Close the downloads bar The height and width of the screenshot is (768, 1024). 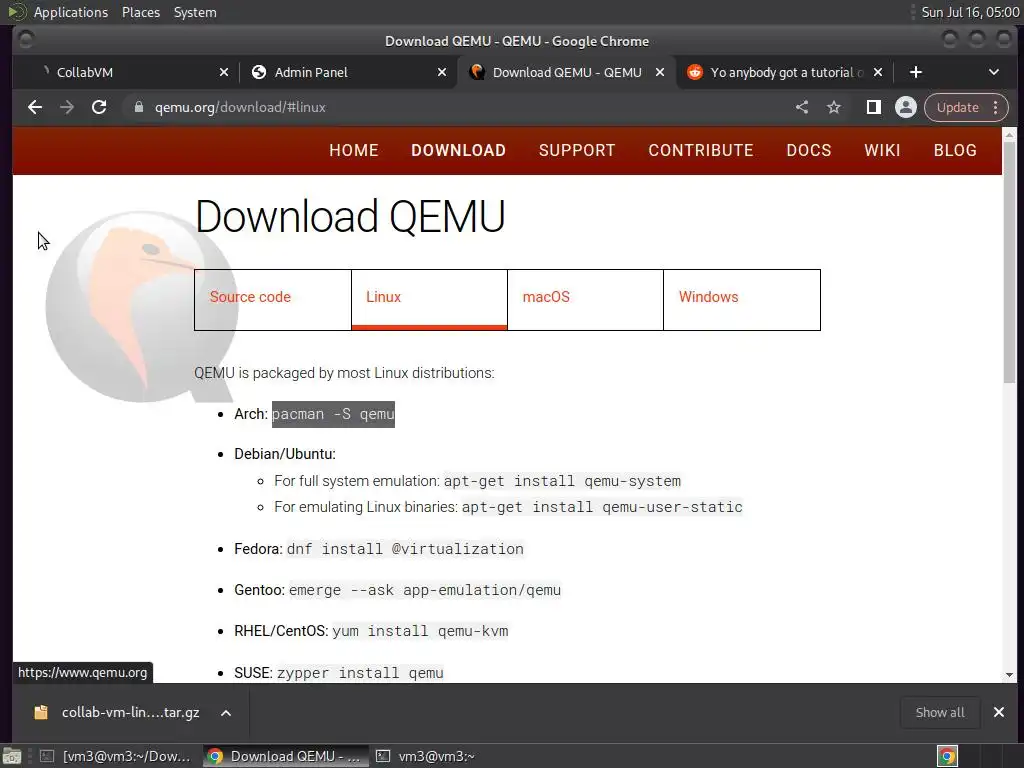tap(999, 712)
